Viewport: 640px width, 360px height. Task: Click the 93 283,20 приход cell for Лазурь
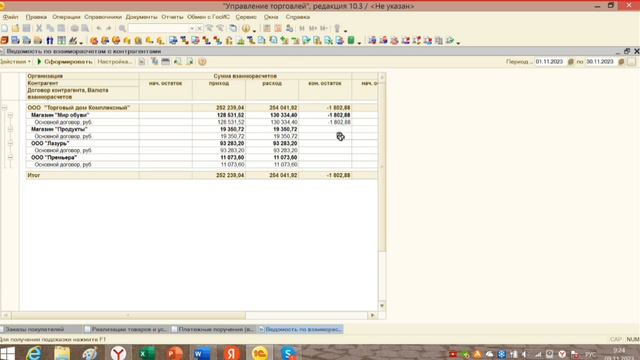click(x=219, y=143)
